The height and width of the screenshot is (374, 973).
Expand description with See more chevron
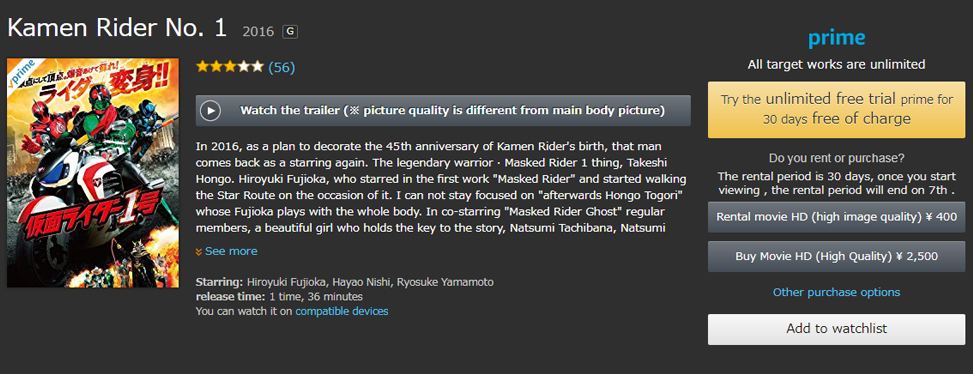(199, 252)
